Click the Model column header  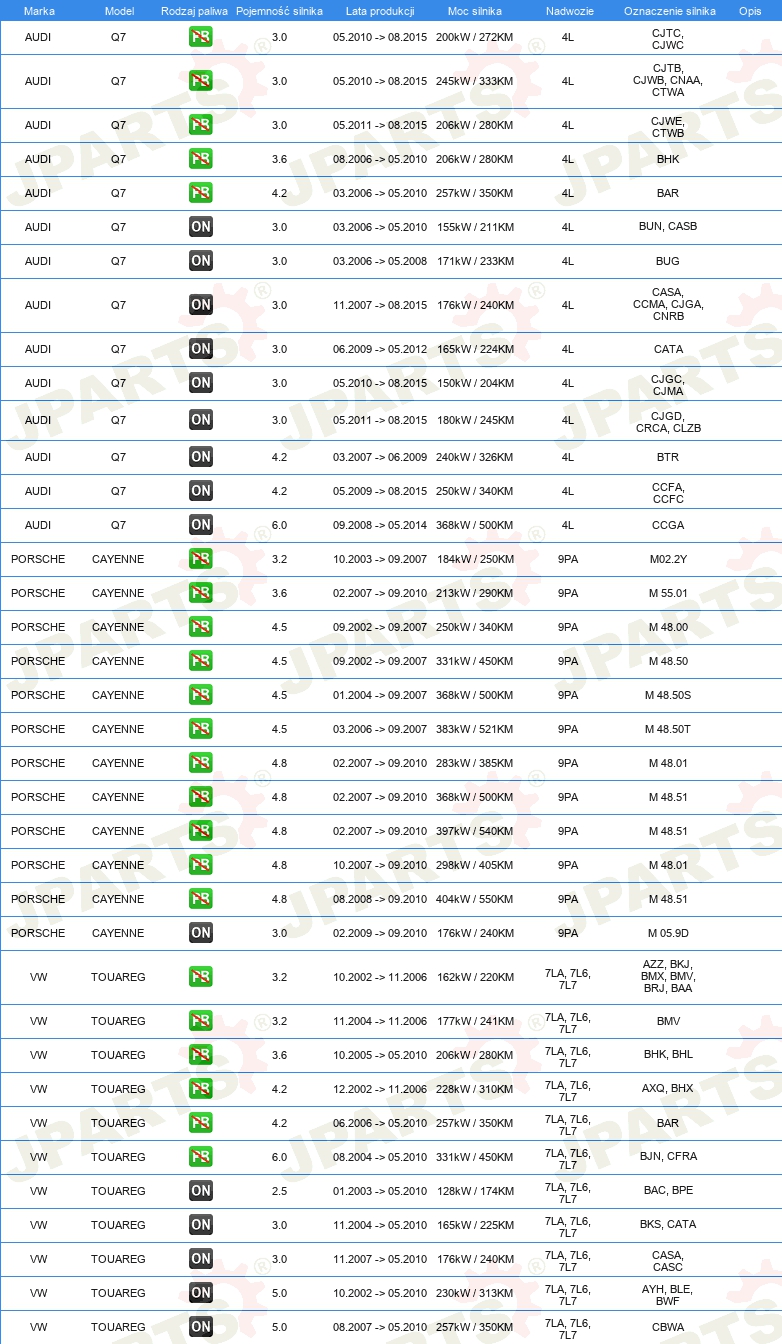[119, 10]
